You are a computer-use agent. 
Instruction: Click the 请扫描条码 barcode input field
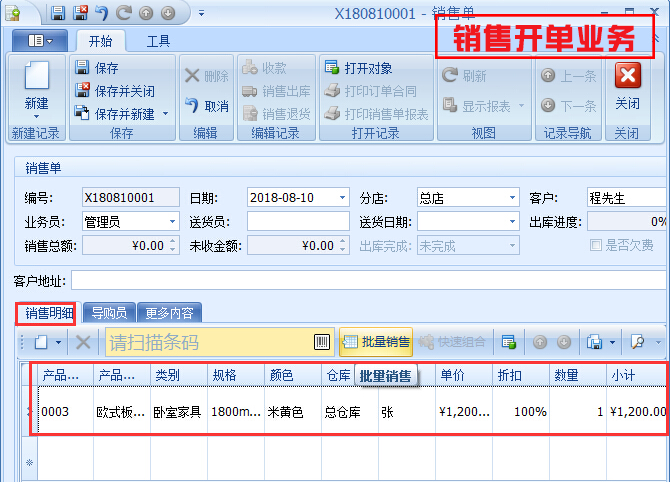click(x=208, y=342)
